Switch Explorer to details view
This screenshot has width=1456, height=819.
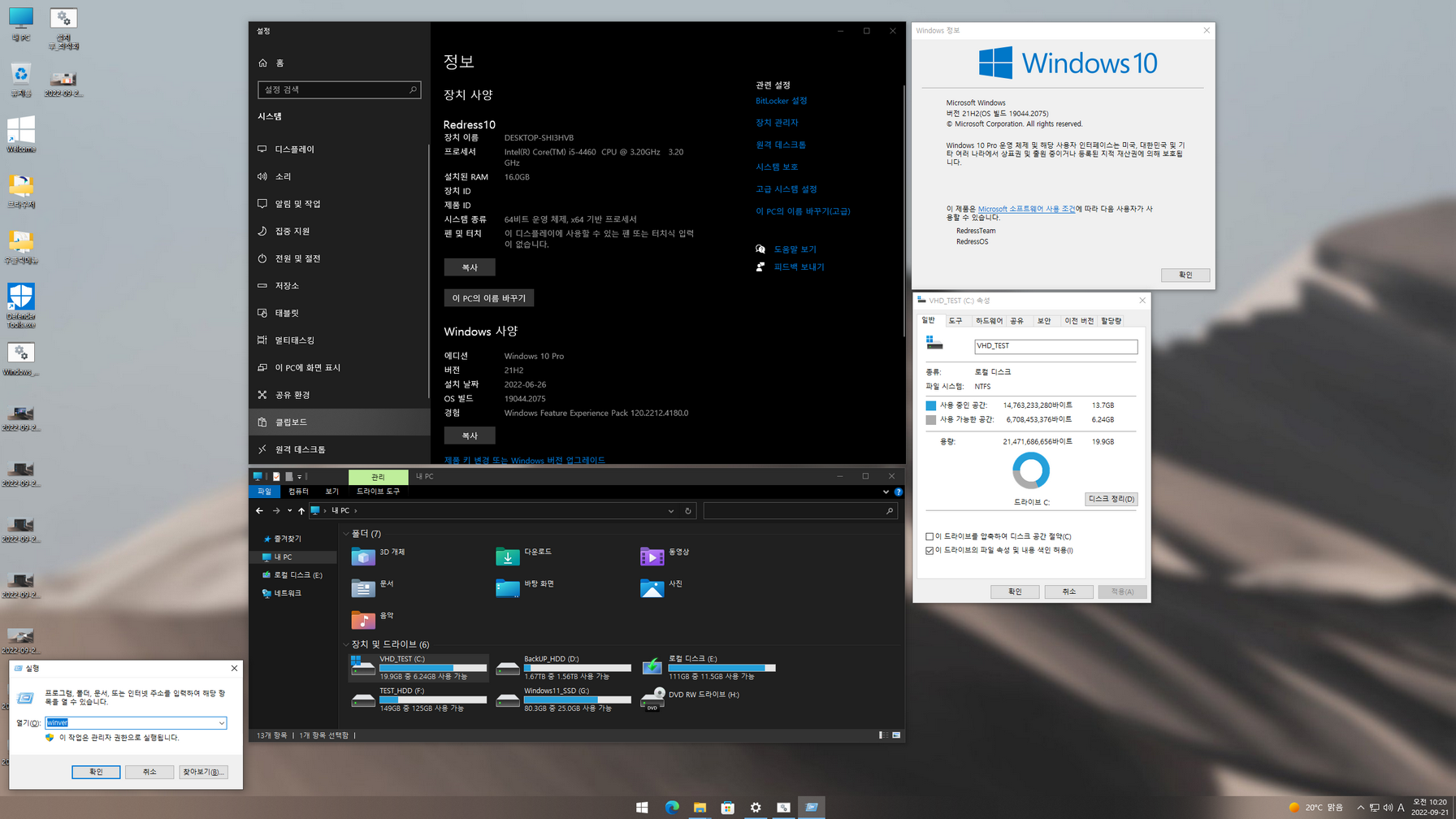click(x=883, y=735)
